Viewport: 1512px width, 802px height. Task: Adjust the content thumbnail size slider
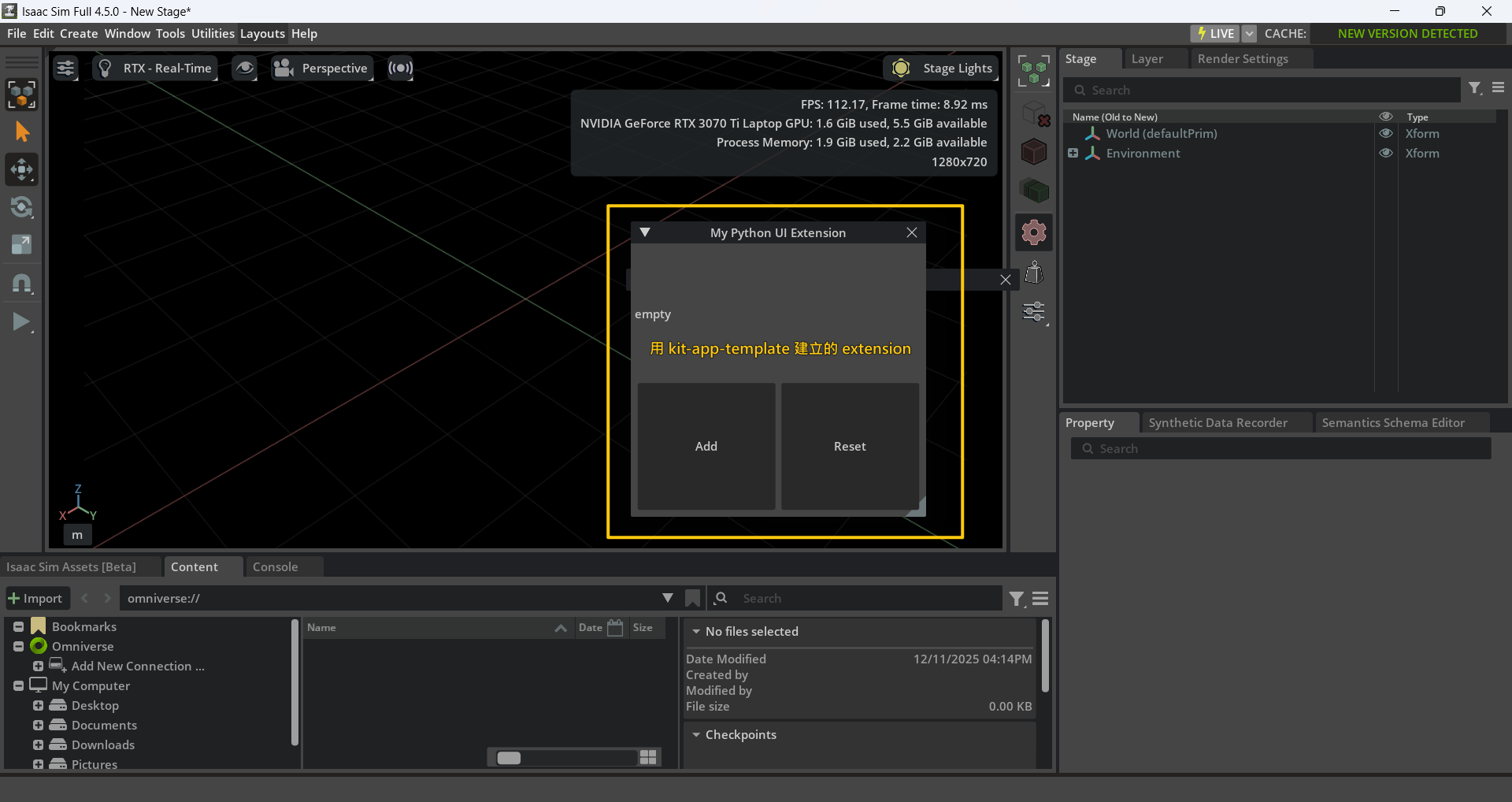509,758
